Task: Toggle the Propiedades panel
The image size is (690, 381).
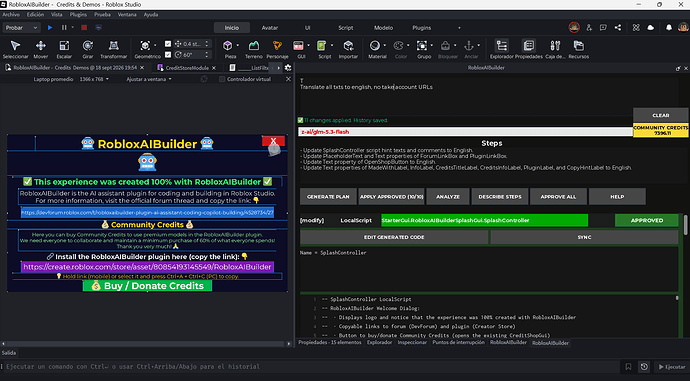Action: pos(529,49)
